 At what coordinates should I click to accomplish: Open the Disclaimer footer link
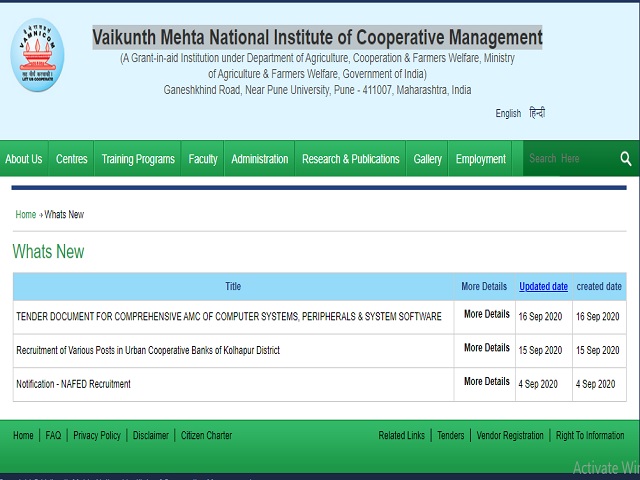151,436
